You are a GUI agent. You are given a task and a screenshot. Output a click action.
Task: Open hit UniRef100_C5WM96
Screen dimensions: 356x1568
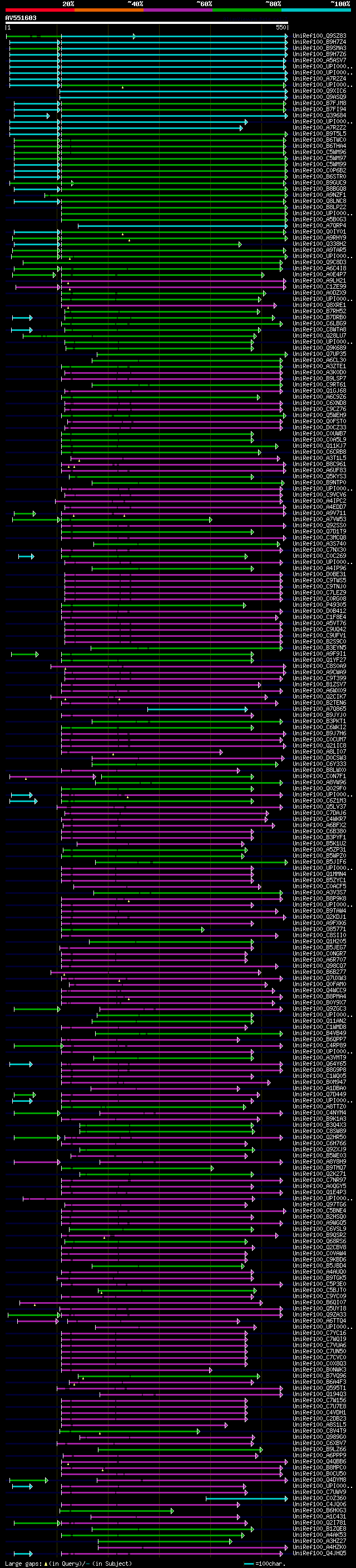(319, 152)
